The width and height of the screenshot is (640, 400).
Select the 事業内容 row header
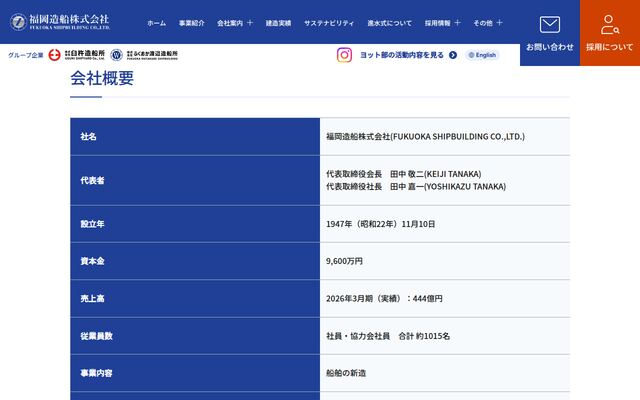pyautogui.click(x=195, y=373)
